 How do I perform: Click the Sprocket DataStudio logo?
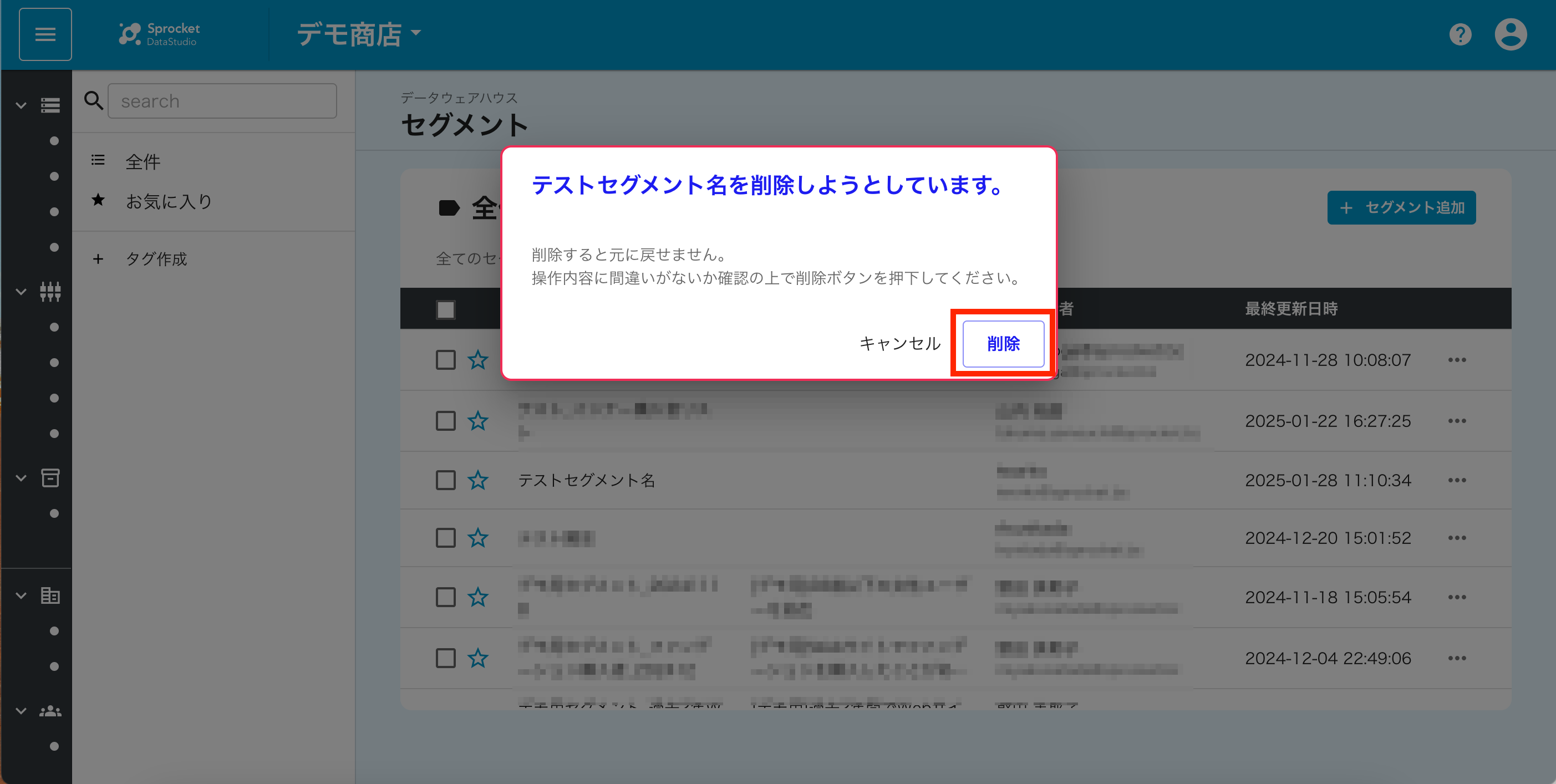[x=160, y=34]
